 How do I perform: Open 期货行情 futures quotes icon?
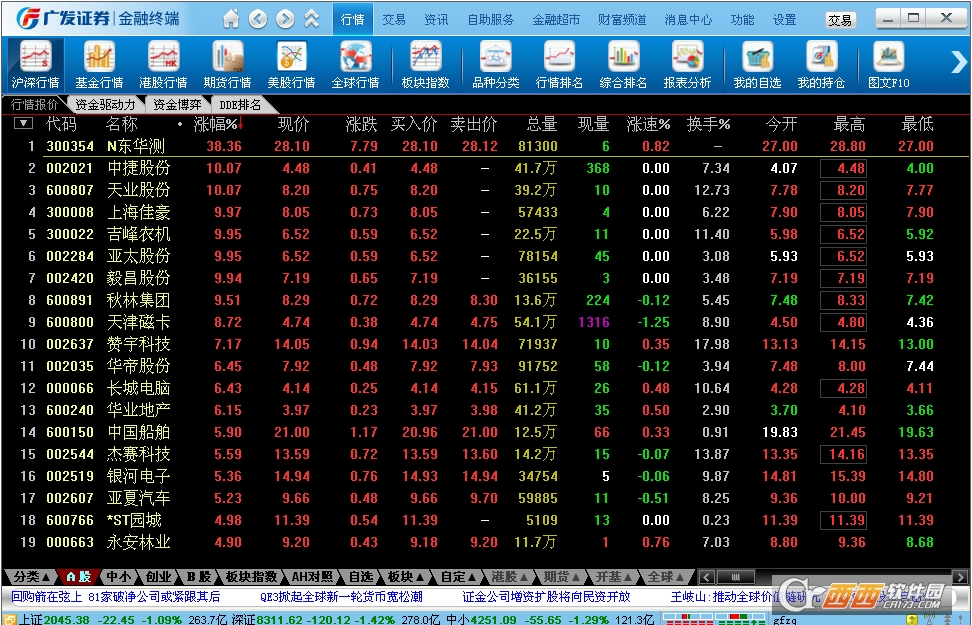[x=228, y=64]
